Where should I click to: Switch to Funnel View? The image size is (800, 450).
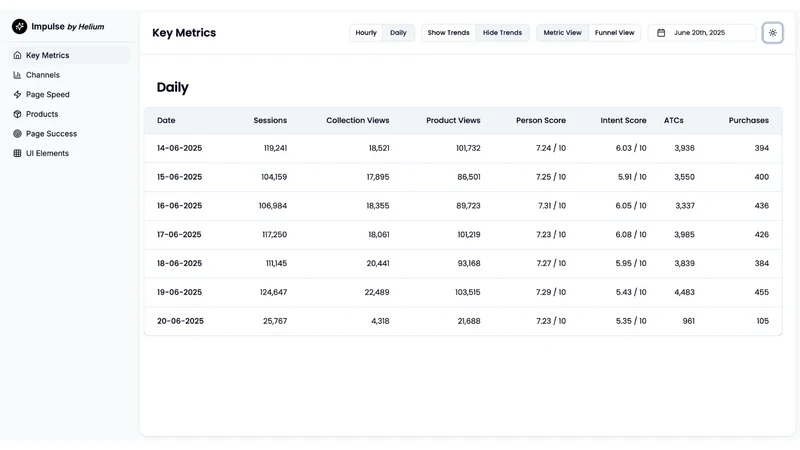pyautogui.click(x=614, y=33)
